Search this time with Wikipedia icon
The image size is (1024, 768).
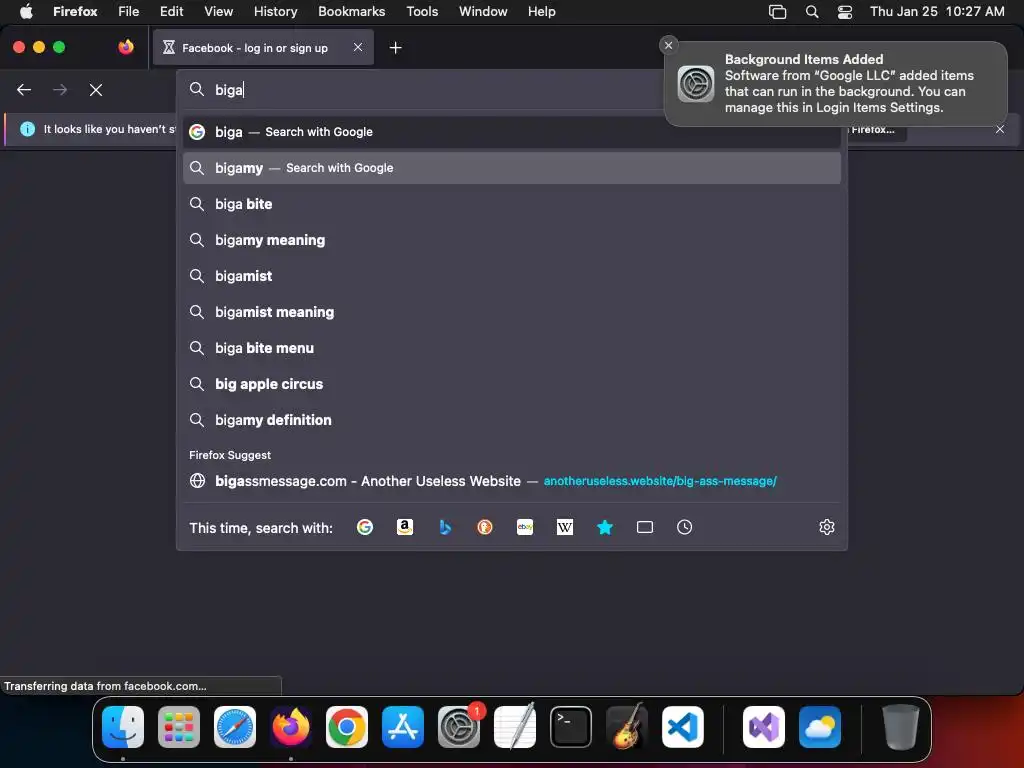tap(565, 527)
